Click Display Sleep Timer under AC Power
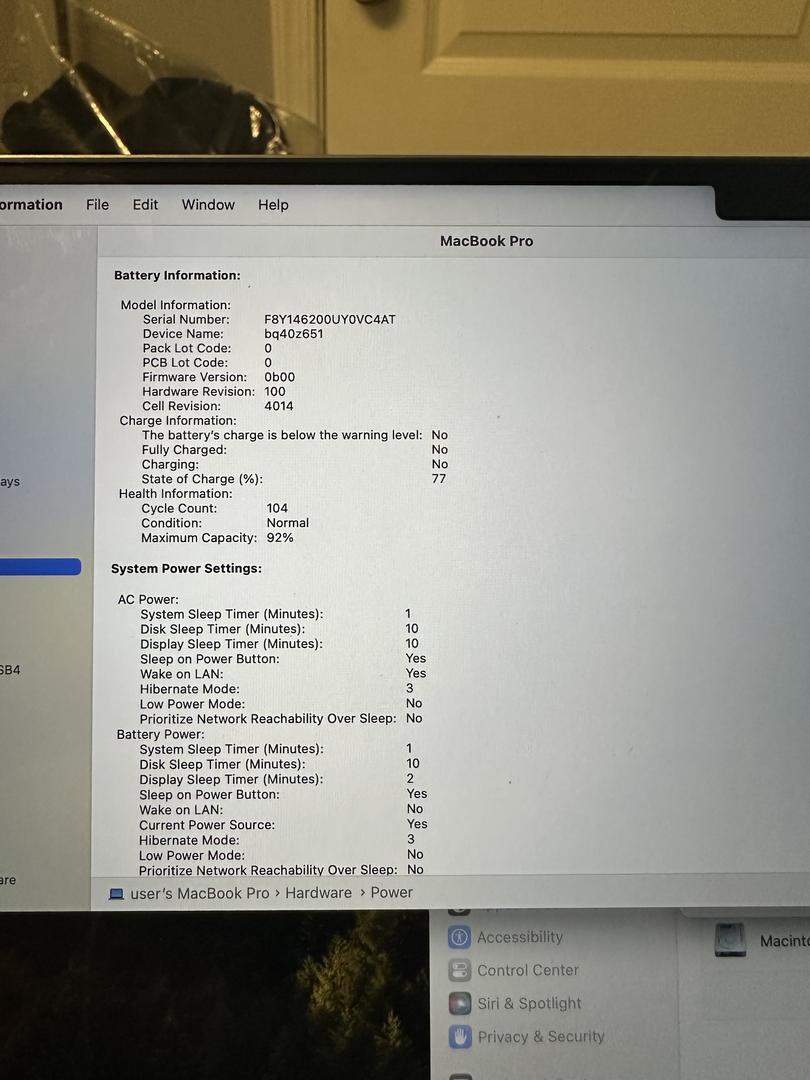The height and width of the screenshot is (1080, 810). click(x=231, y=644)
